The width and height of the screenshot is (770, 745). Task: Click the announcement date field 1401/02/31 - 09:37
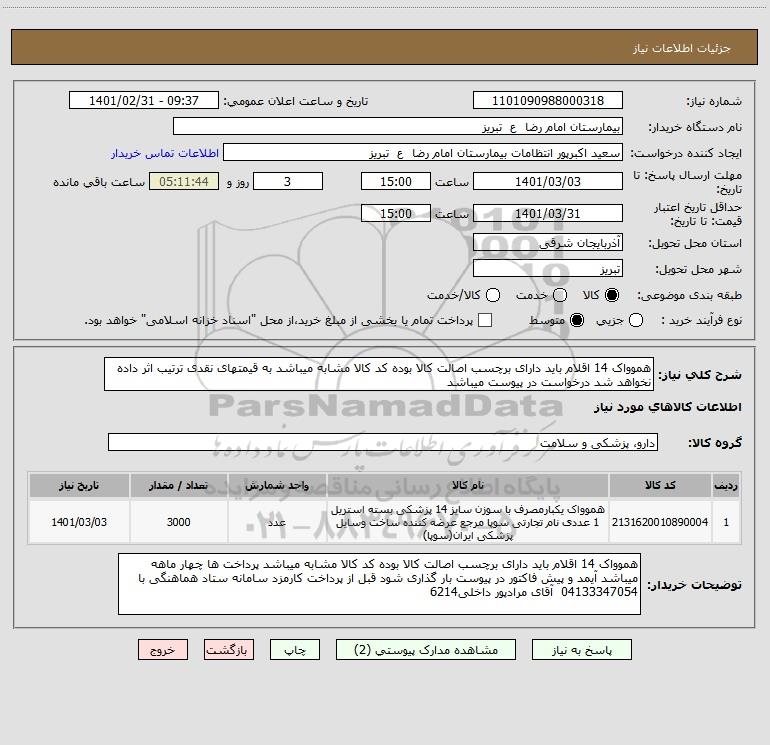143,101
